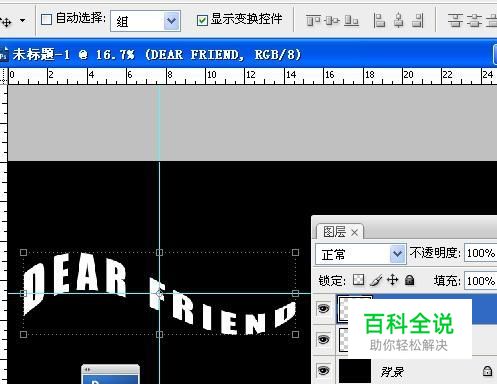Hide the 背景 layer via its eye icon

coord(323,370)
